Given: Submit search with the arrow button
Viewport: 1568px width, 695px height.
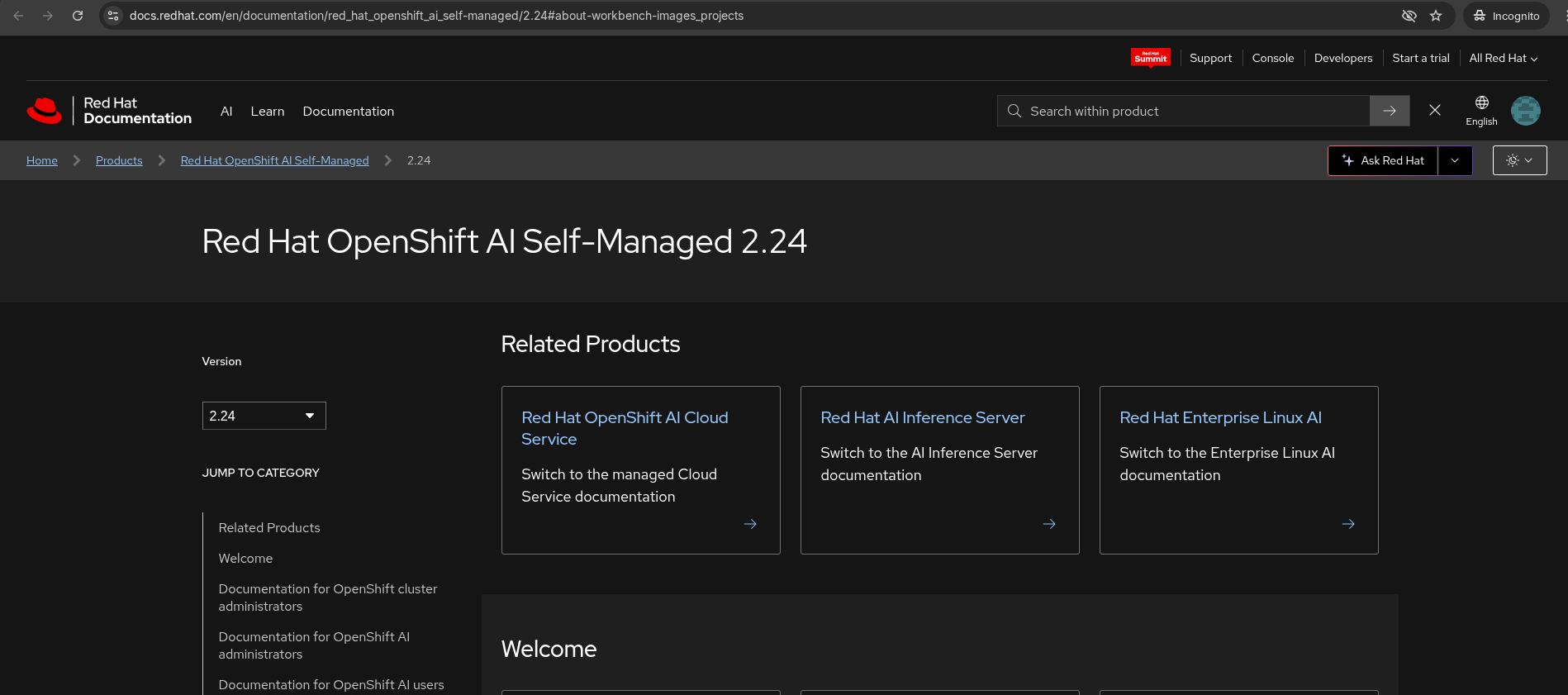Looking at the screenshot, I should pyautogui.click(x=1390, y=111).
